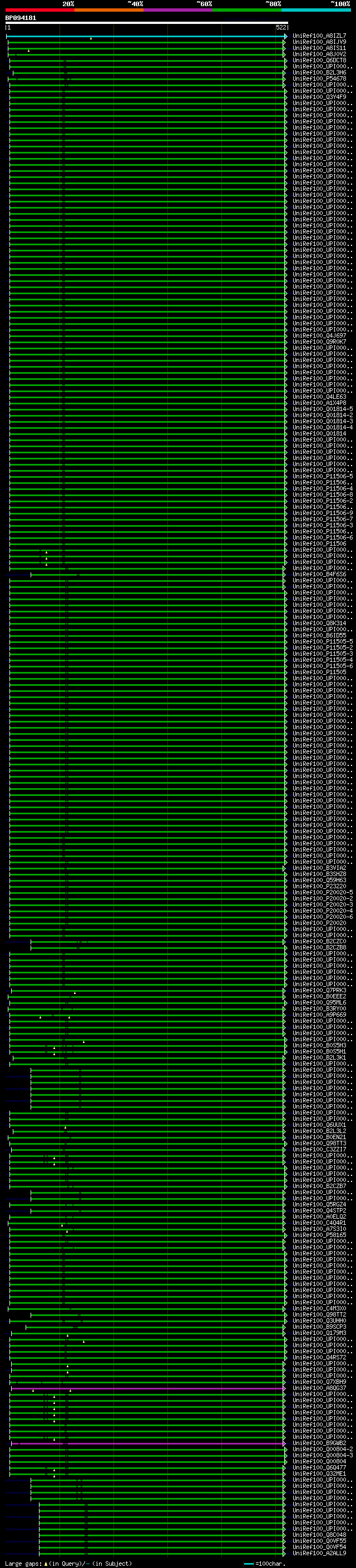Select the UniRef100_B4F6S6 label
Screen dimensions: 356x1568
point(319,574)
